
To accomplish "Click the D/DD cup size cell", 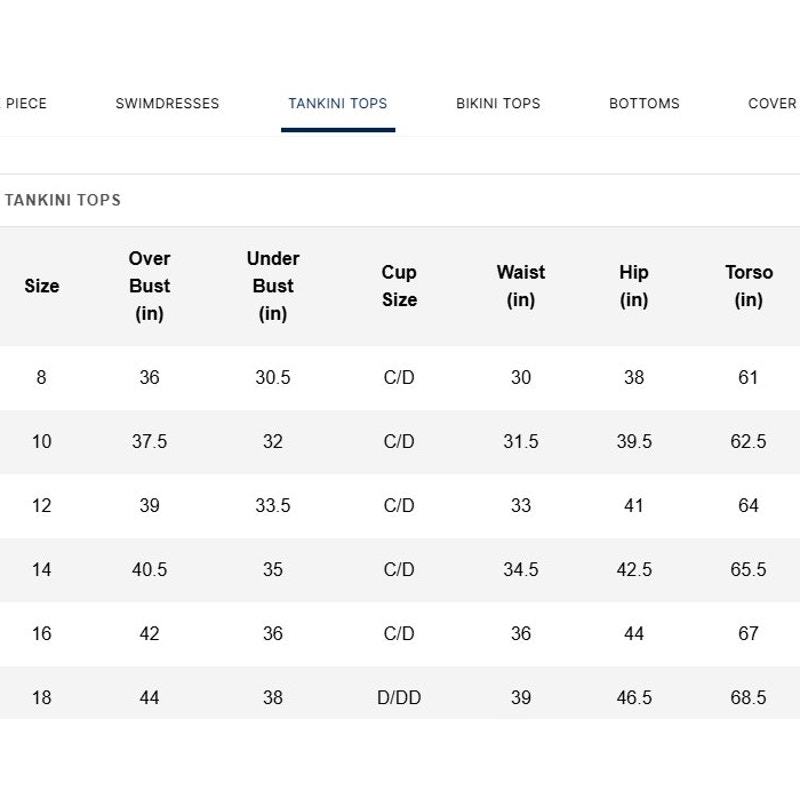I will pyautogui.click(x=399, y=697).
